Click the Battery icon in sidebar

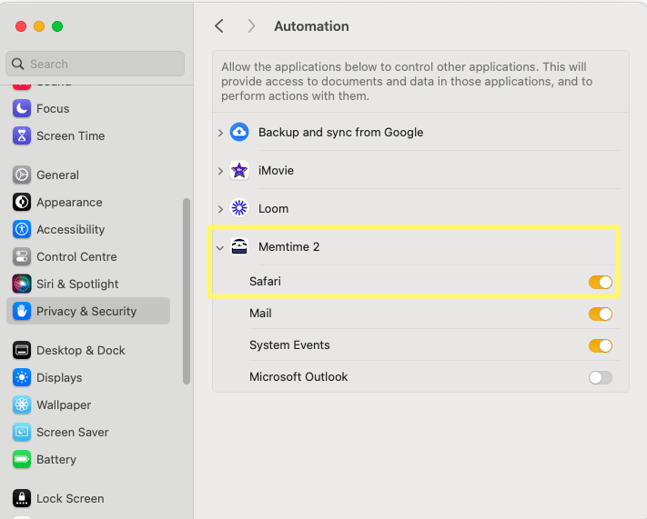[x=21, y=459]
